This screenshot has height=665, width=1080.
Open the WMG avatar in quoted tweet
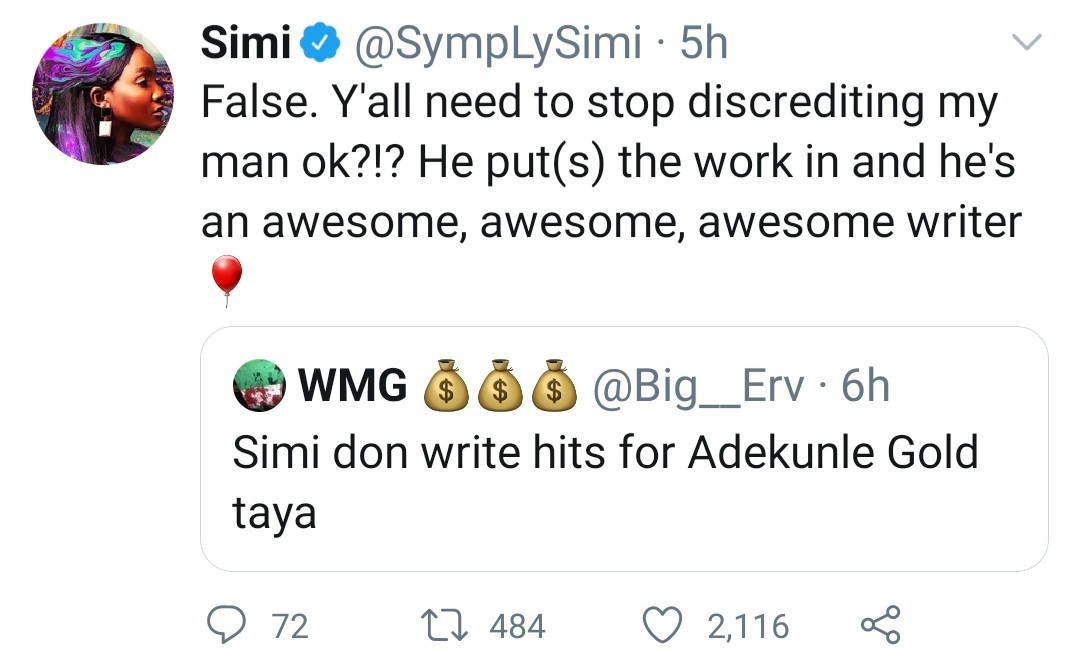coord(256,387)
